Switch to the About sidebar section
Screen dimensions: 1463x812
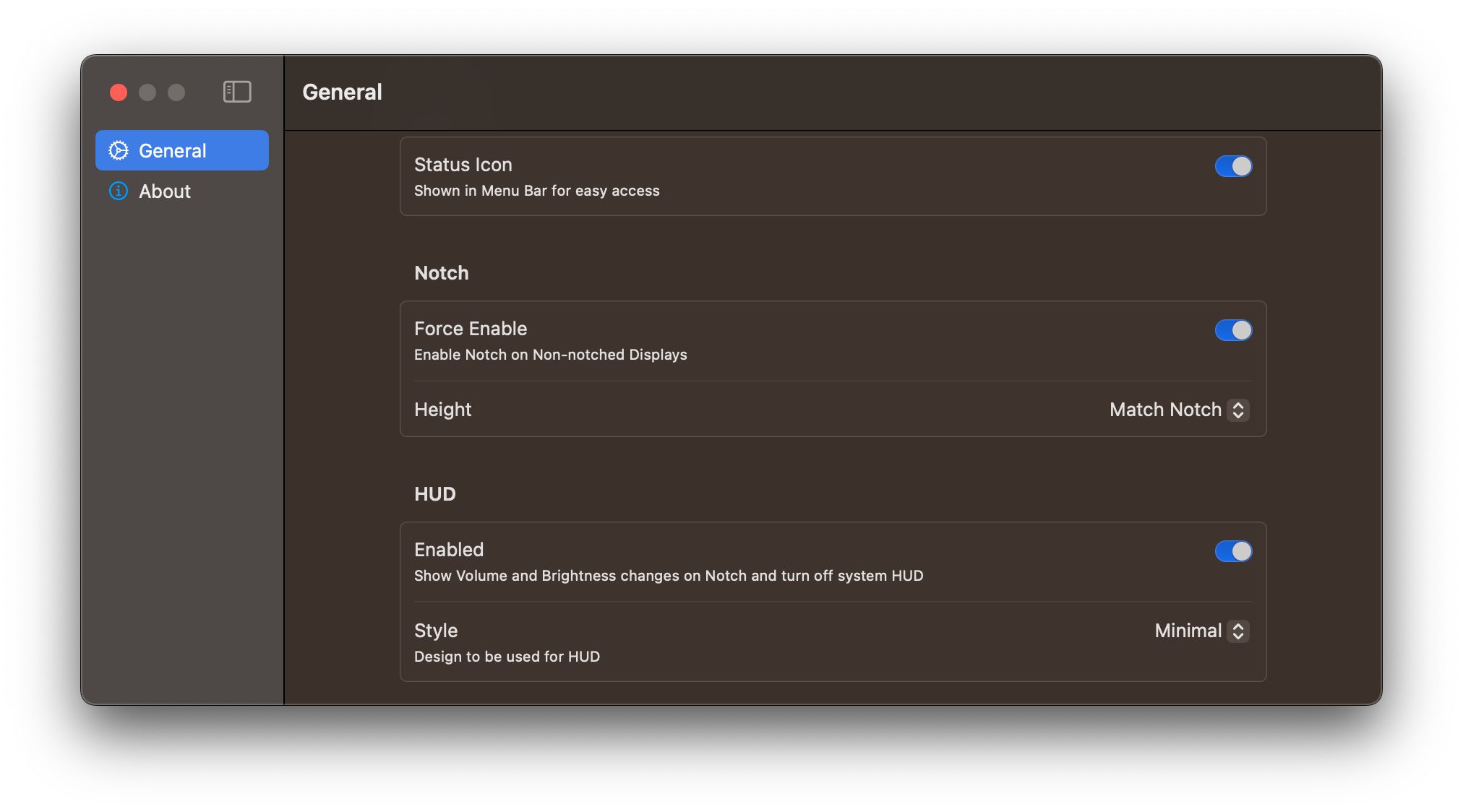click(165, 191)
